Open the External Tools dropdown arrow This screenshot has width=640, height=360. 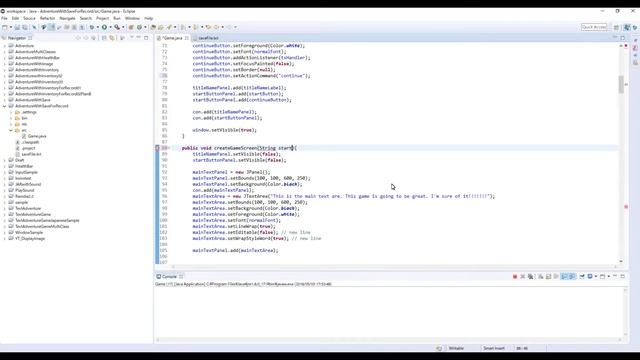(x=123, y=27)
